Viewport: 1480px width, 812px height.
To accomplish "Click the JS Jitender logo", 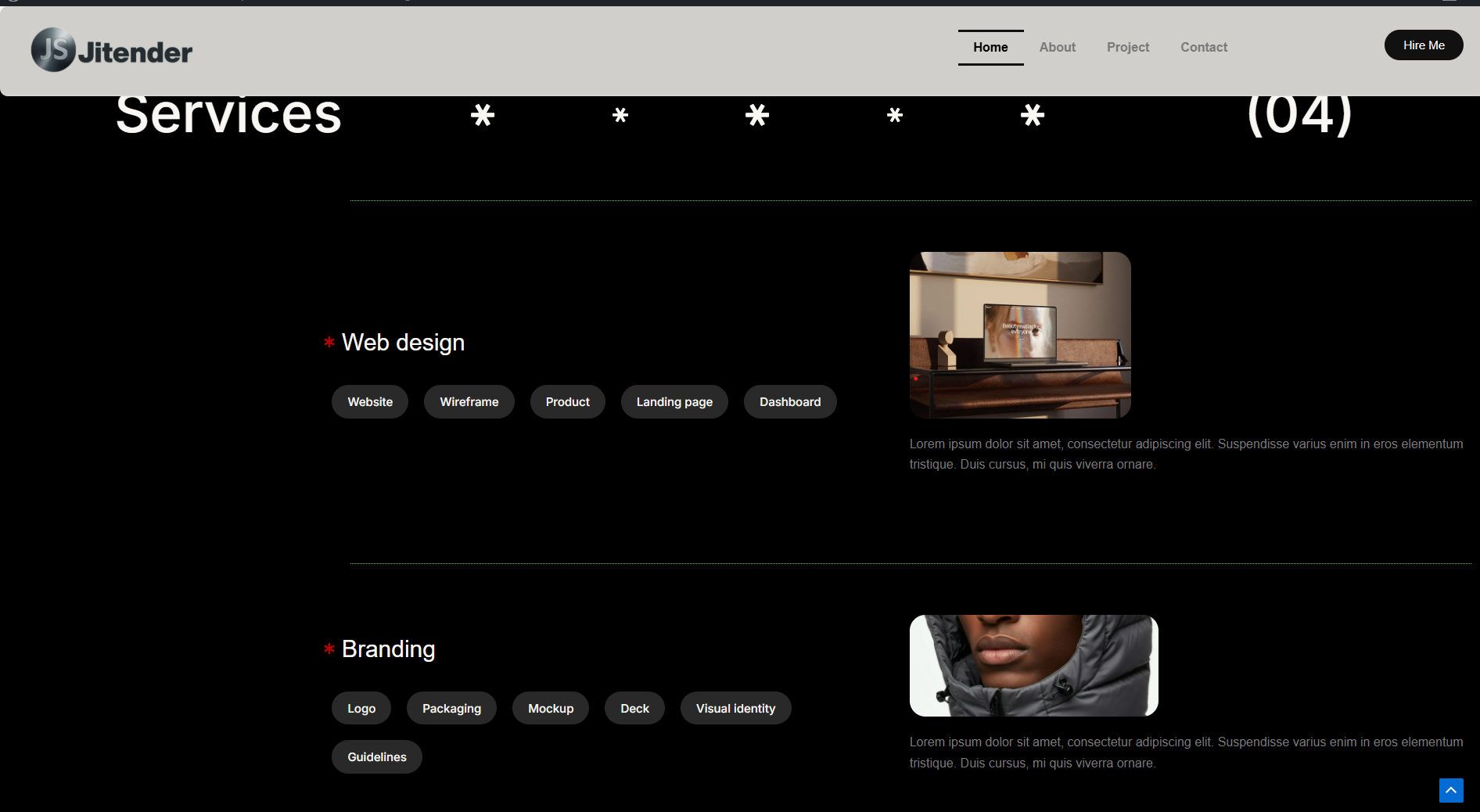I will [x=112, y=50].
